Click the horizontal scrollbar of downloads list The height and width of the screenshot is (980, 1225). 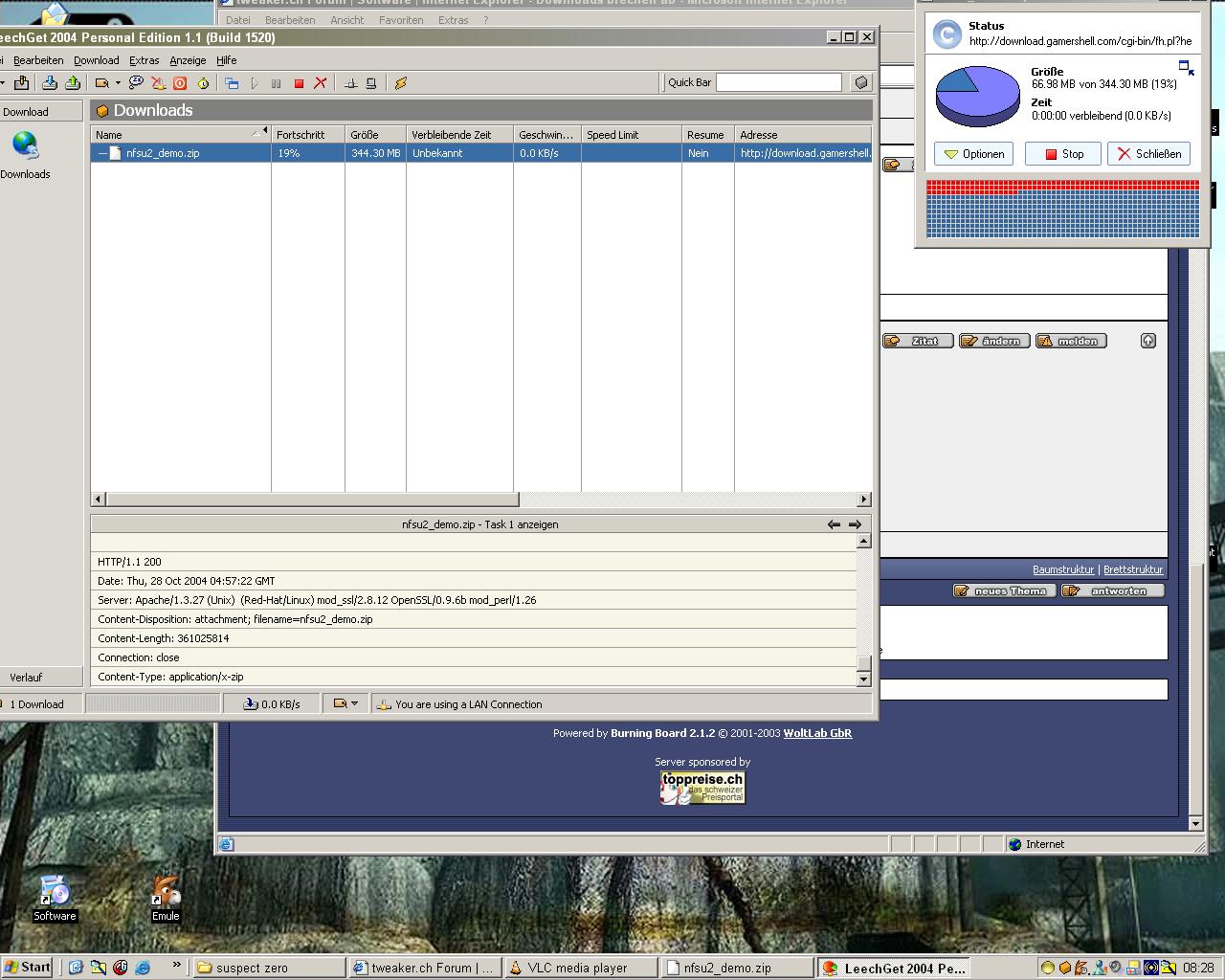pos(312,500)
